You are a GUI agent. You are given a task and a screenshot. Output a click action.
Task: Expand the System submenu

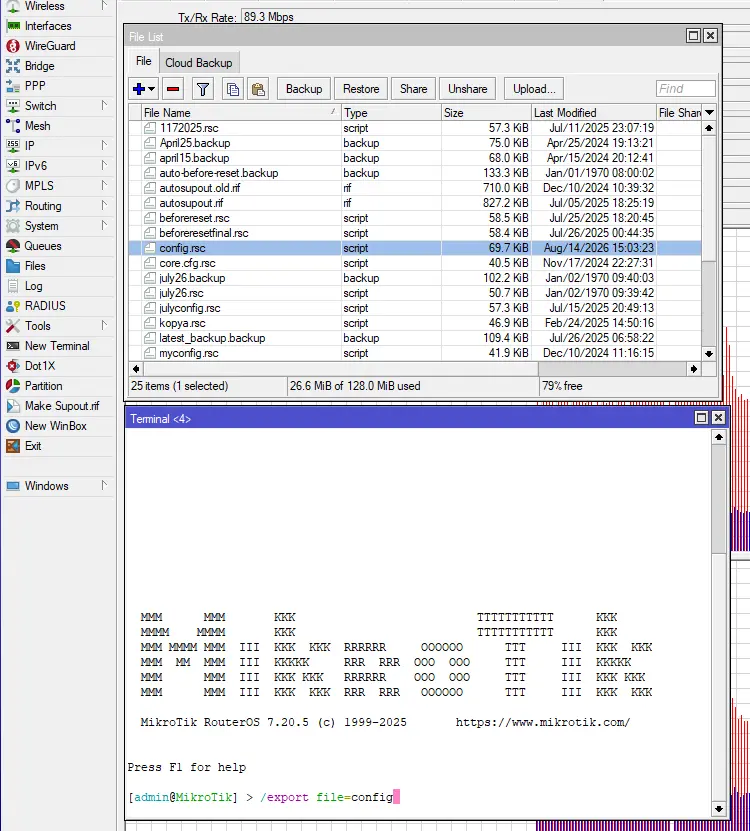[x=104, y=225]
